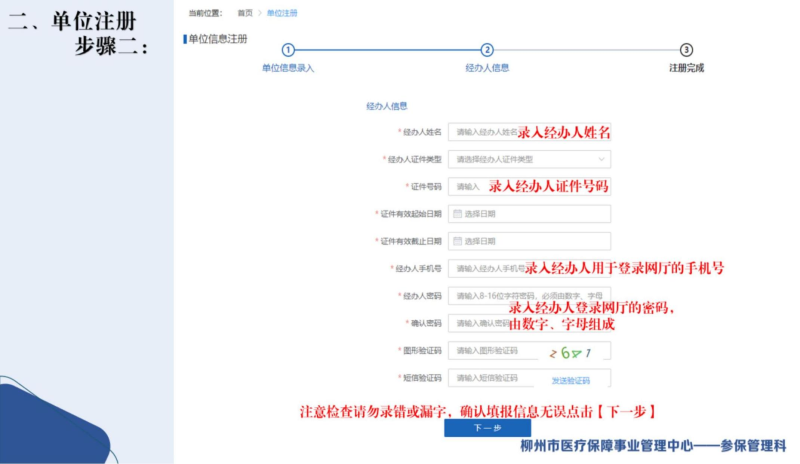The width and height of the screenshot is (800, 464).
Task: Click the step 1 circle icon
Action: 288,50
